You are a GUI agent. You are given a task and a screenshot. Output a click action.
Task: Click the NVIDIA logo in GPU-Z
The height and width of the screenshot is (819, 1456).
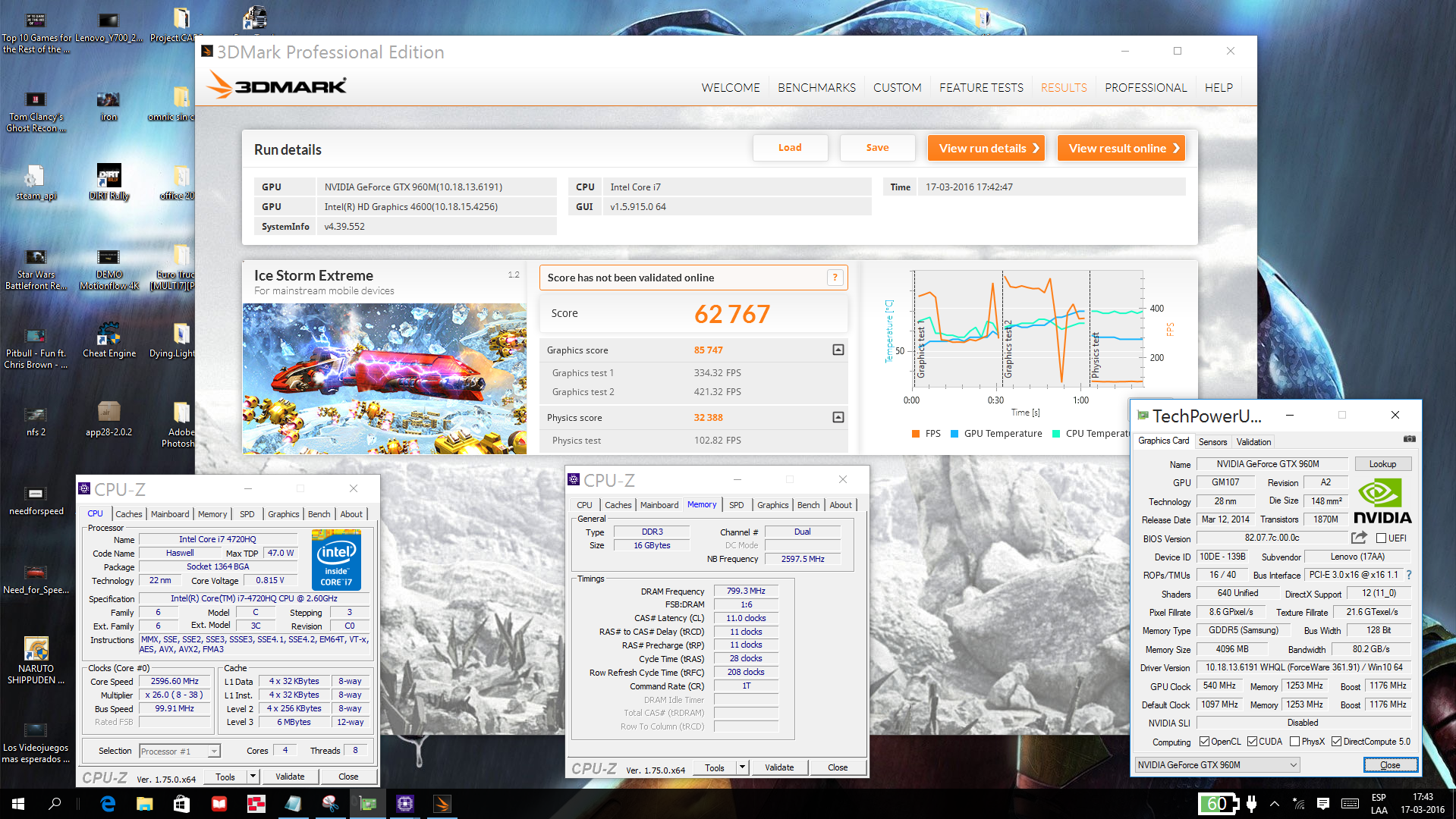click(1382, 500)
